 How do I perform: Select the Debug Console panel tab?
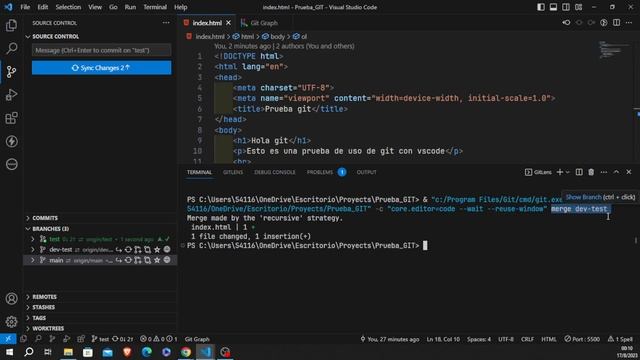coord(275,172)
